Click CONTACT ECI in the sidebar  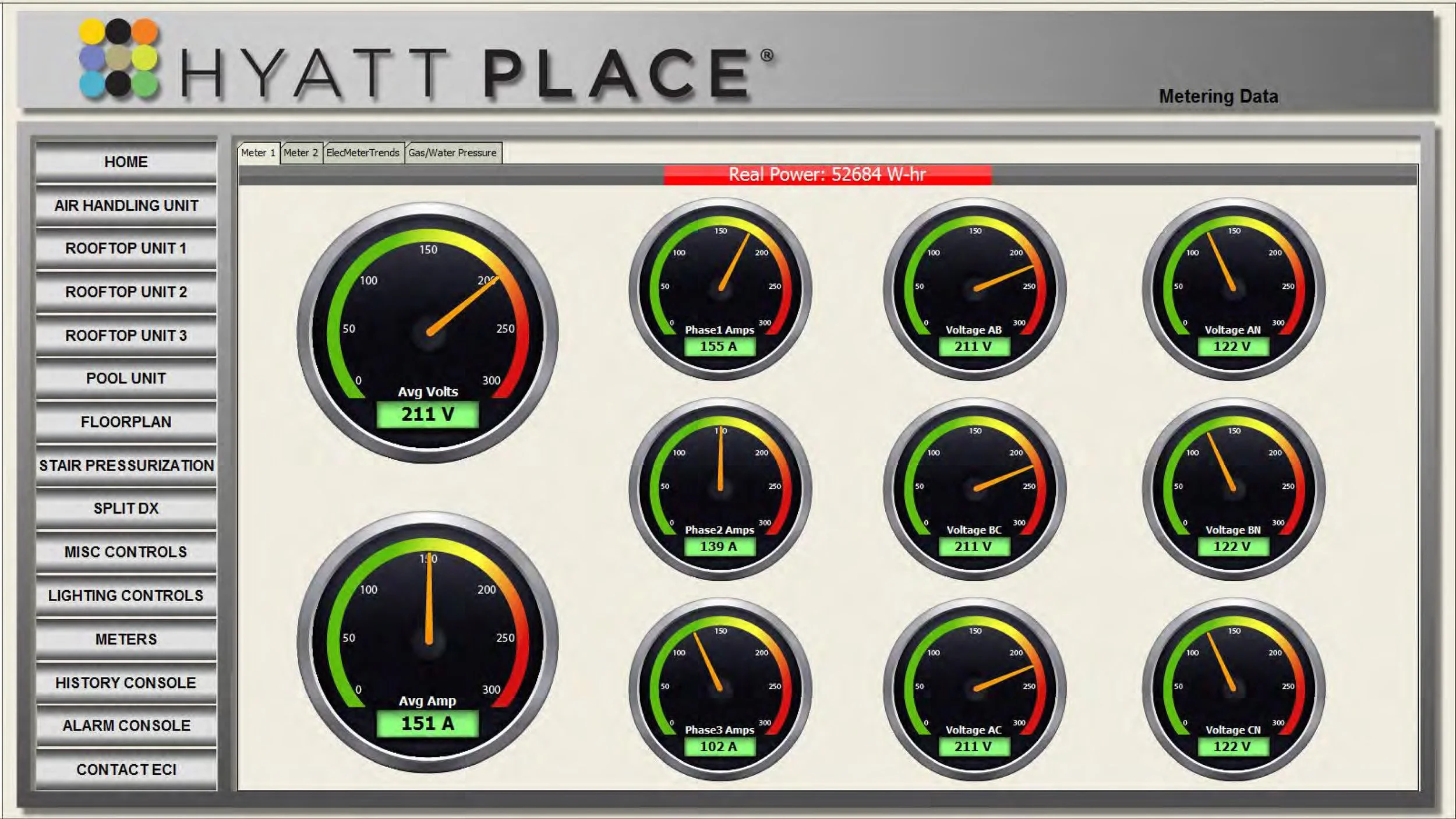[x=127, y=769]
